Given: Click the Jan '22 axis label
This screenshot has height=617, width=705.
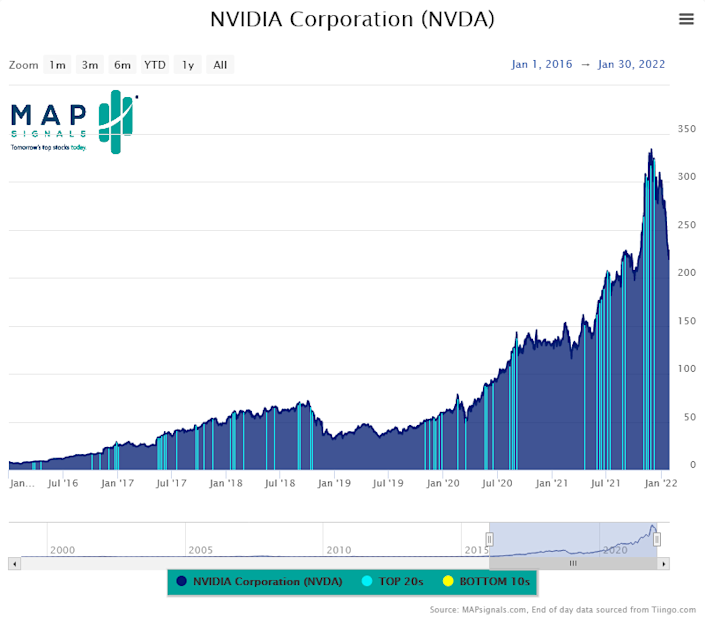Looking at the screenshot, I should [660, 483].
